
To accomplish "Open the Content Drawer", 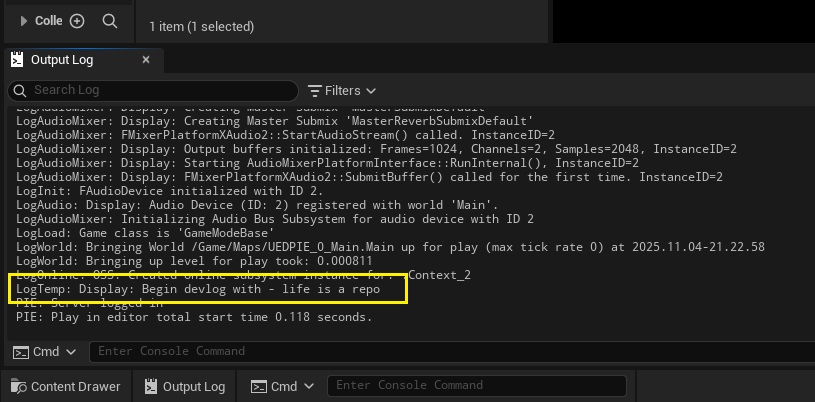I will [65, 386].
